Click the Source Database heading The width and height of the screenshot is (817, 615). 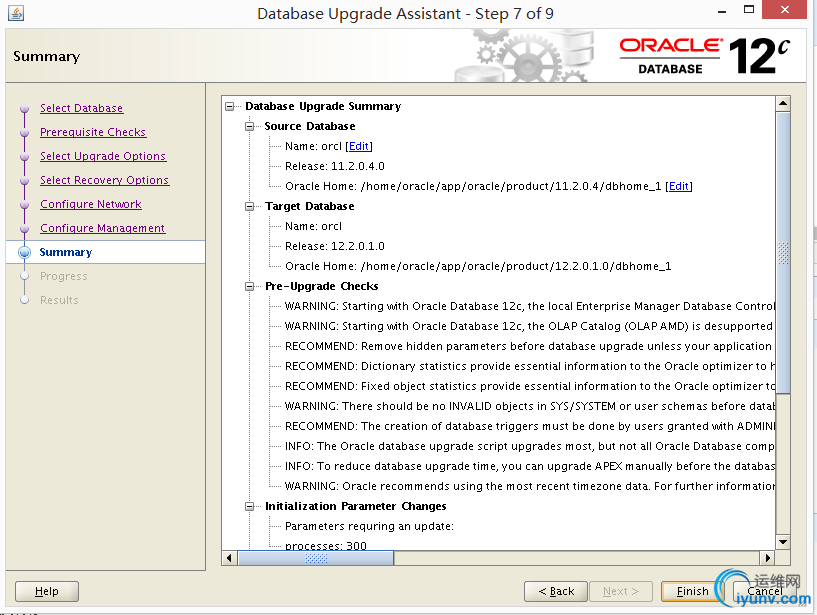coord(310,127)
